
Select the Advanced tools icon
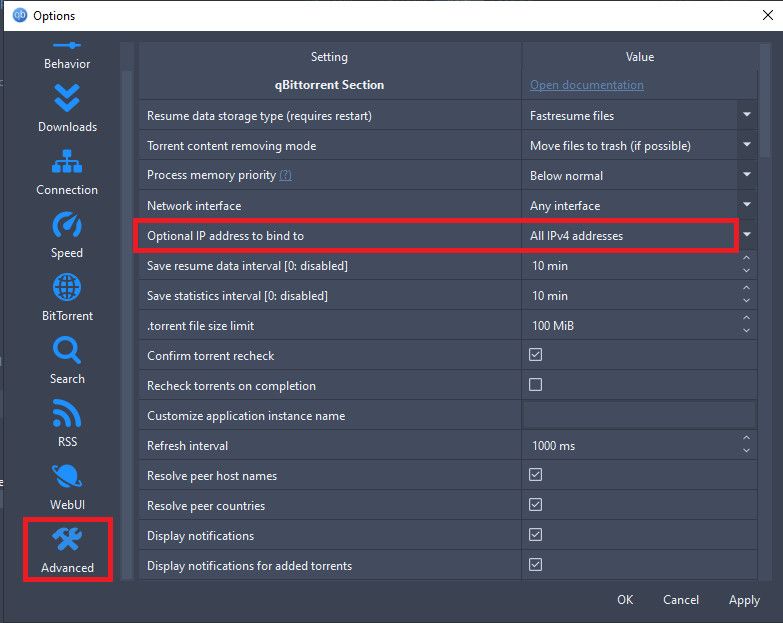point(67,539)
